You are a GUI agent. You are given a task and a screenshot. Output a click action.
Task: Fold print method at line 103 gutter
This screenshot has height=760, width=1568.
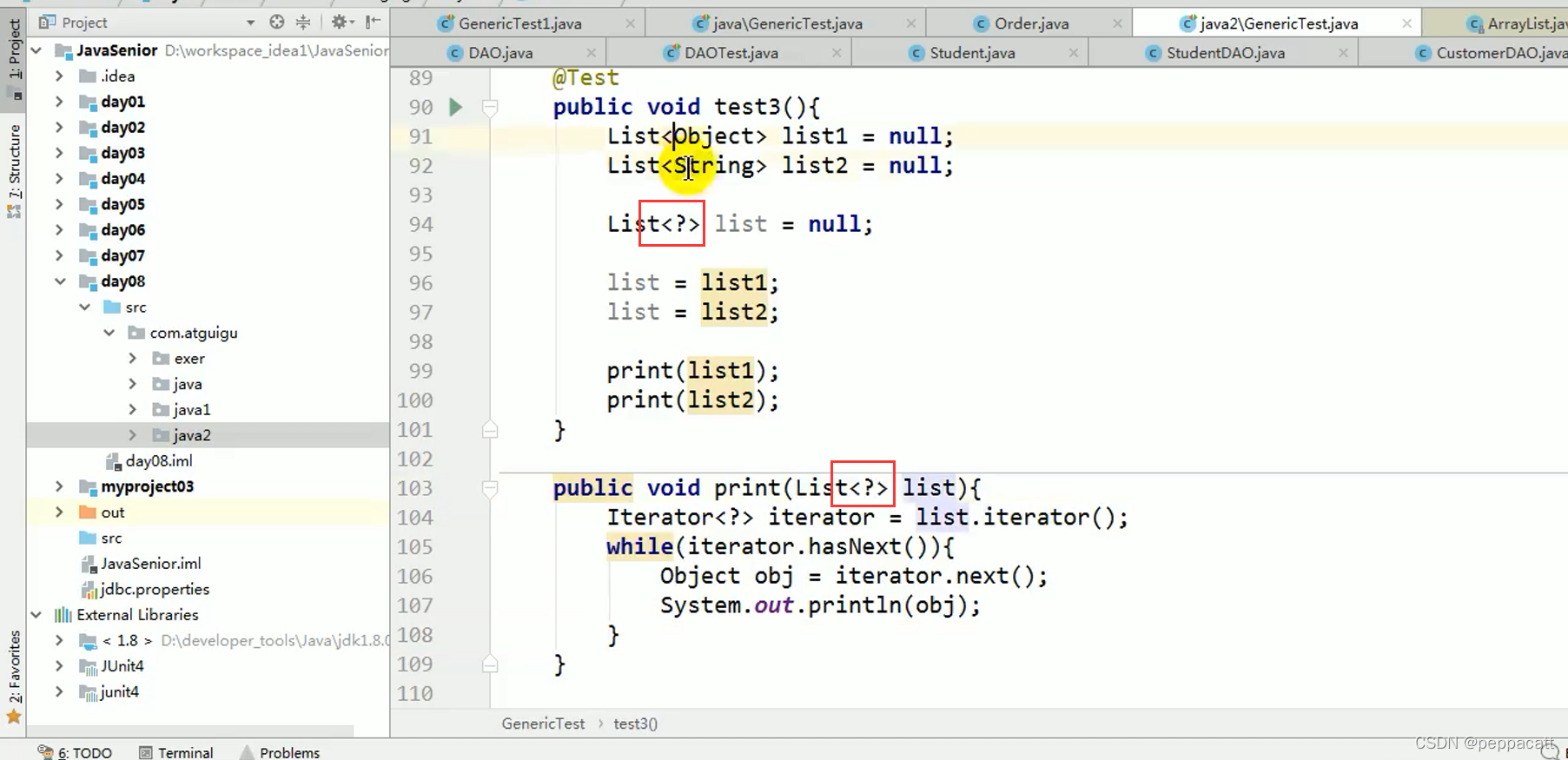[x=490, y=488]
